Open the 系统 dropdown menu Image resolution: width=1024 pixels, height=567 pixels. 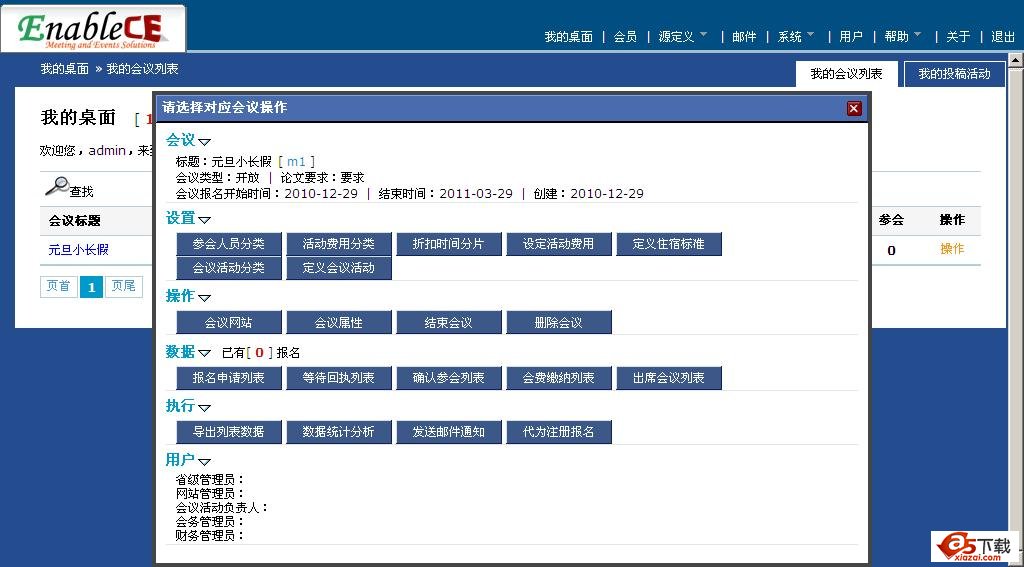[795, 37]
